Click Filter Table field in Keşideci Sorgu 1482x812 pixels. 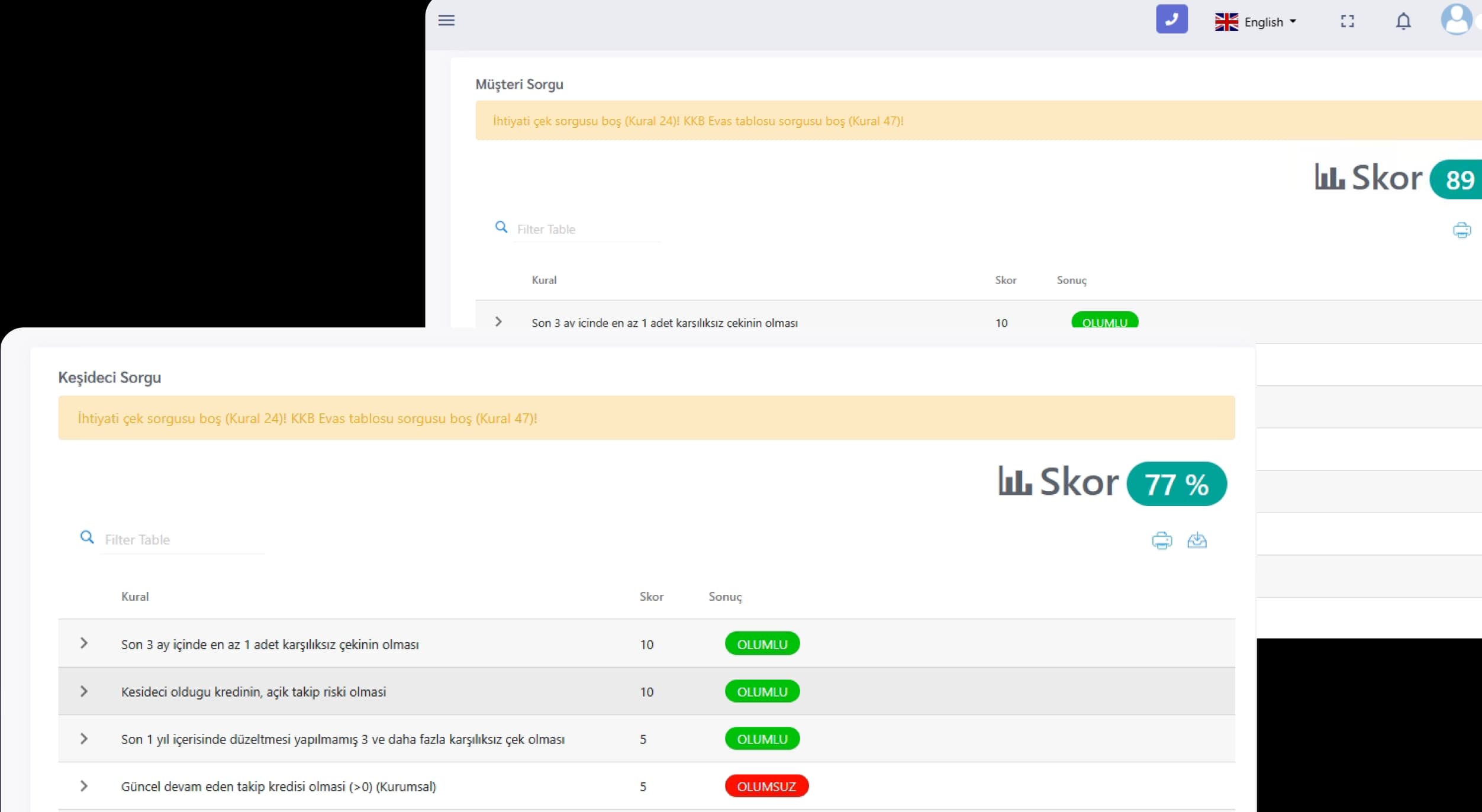point(181,540)
